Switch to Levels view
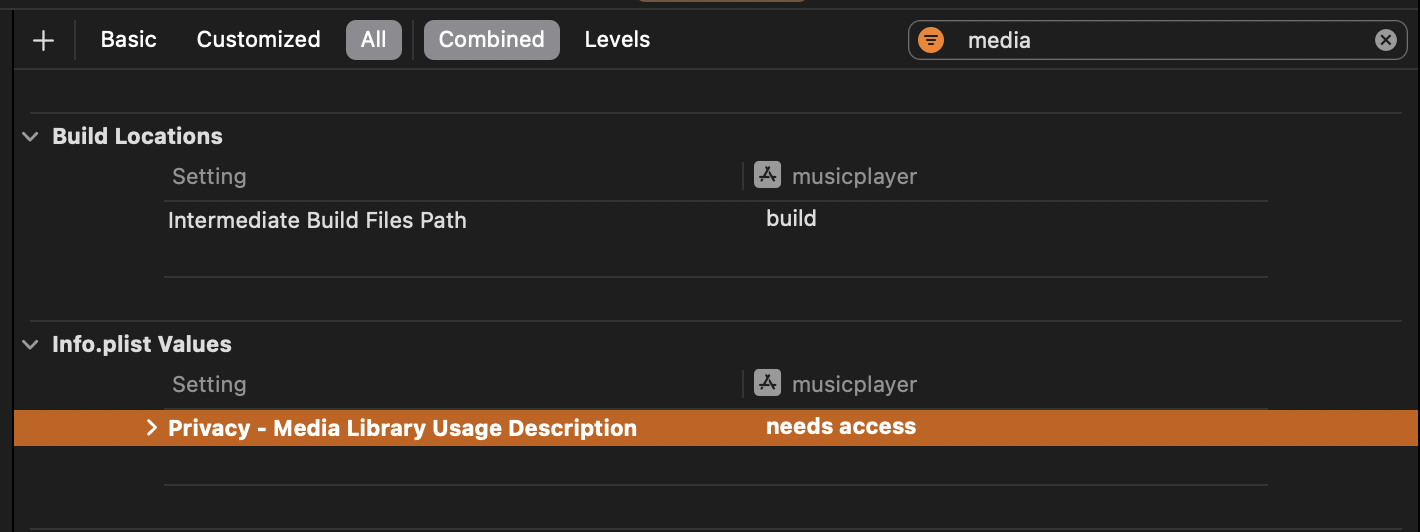This screenshot has width=1420, height=532. [x=617, y=40]
